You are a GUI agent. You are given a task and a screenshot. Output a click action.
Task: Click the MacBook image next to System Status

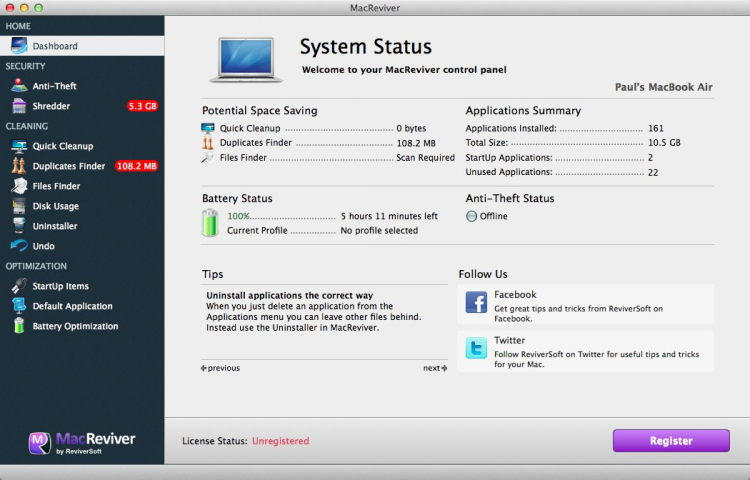coord(246,60)
